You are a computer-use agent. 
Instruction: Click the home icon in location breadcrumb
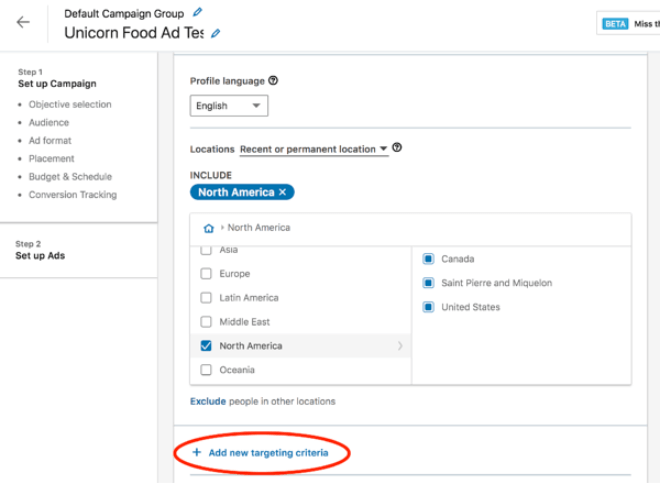(209, 228)
